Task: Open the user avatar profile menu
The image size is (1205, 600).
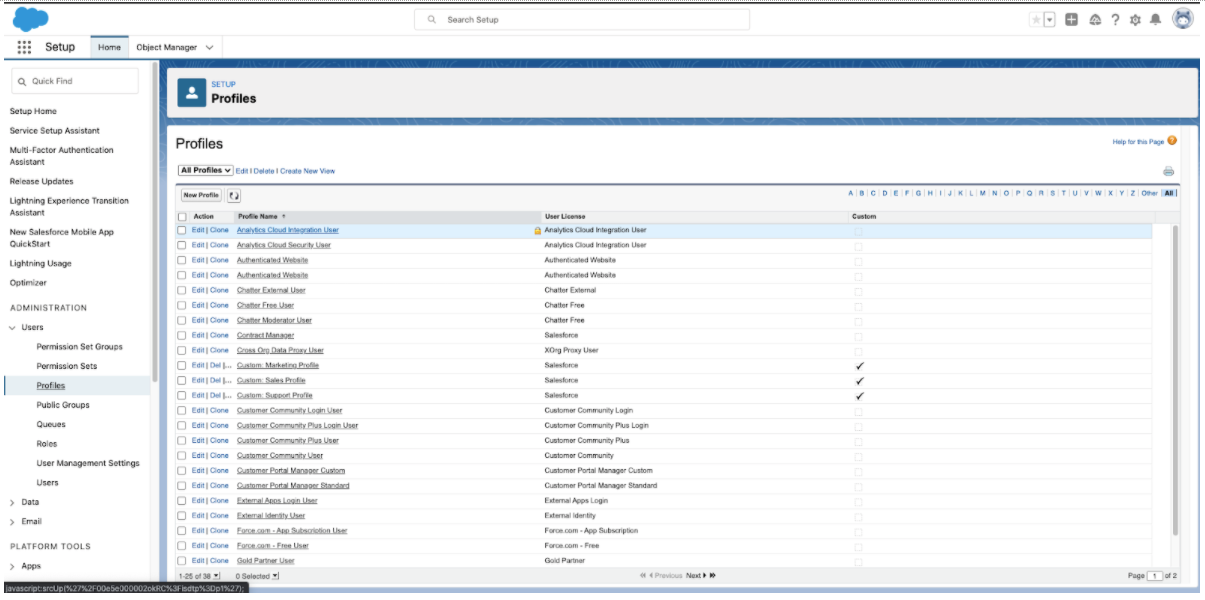Action: (1182, 20)
